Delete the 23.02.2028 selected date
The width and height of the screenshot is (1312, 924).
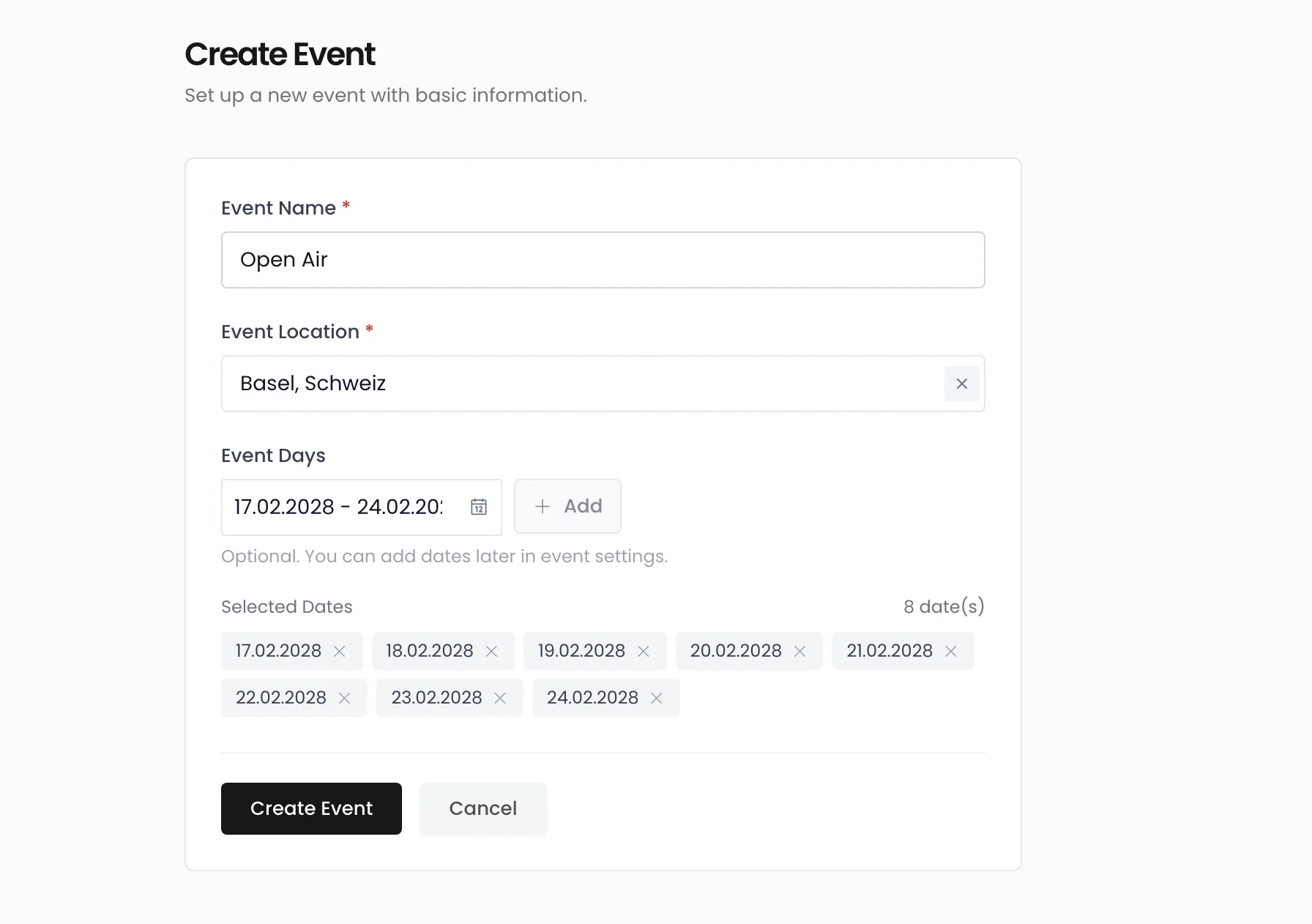click(500, 698)
